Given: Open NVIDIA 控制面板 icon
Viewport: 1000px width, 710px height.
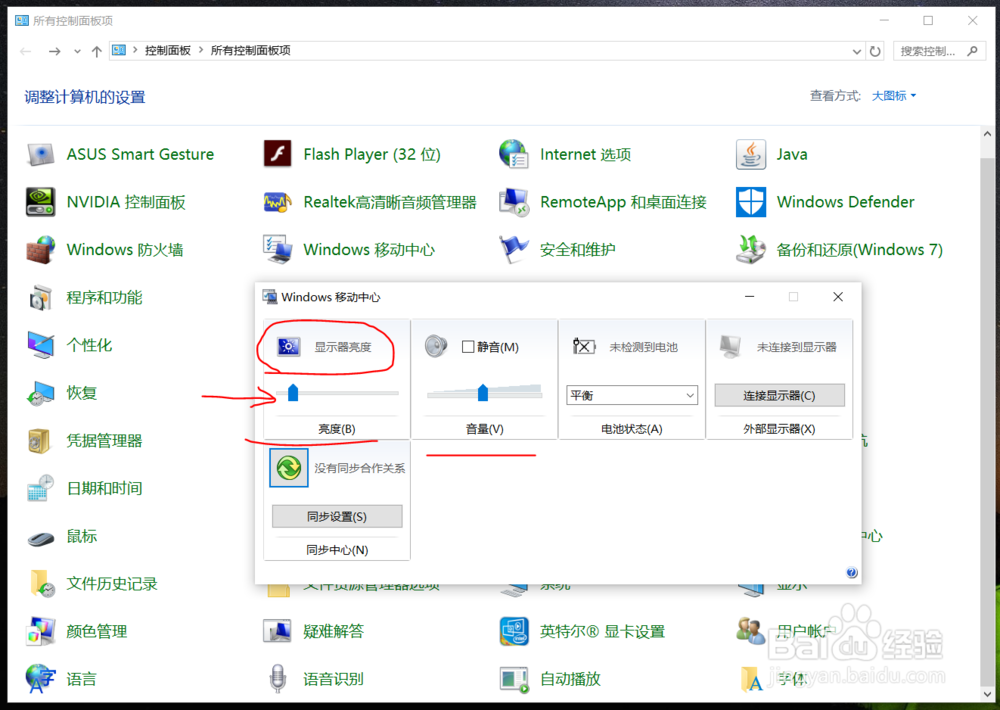Looking at the screenshot, I should (x=41, y=202).
